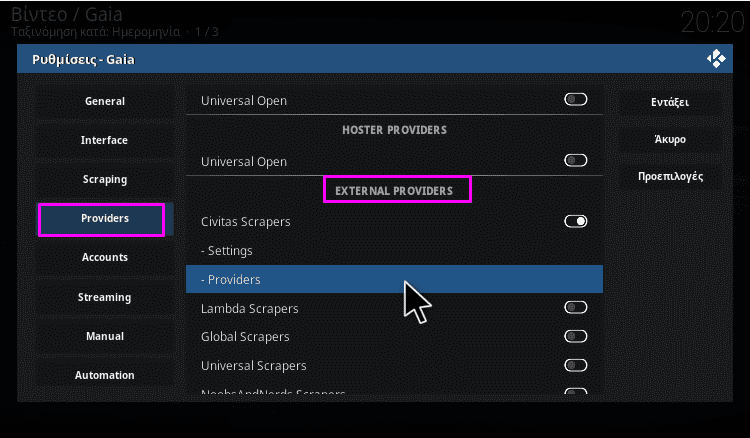Image resolution: width=750 pixels, height=438 pixels.
Task: Select the Global Scrapers row label
Action: click(x=245, y=337)
